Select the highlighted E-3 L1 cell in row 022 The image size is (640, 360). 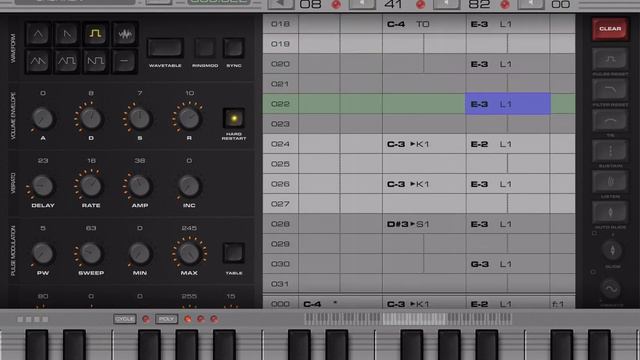click(x=508, y=104)
